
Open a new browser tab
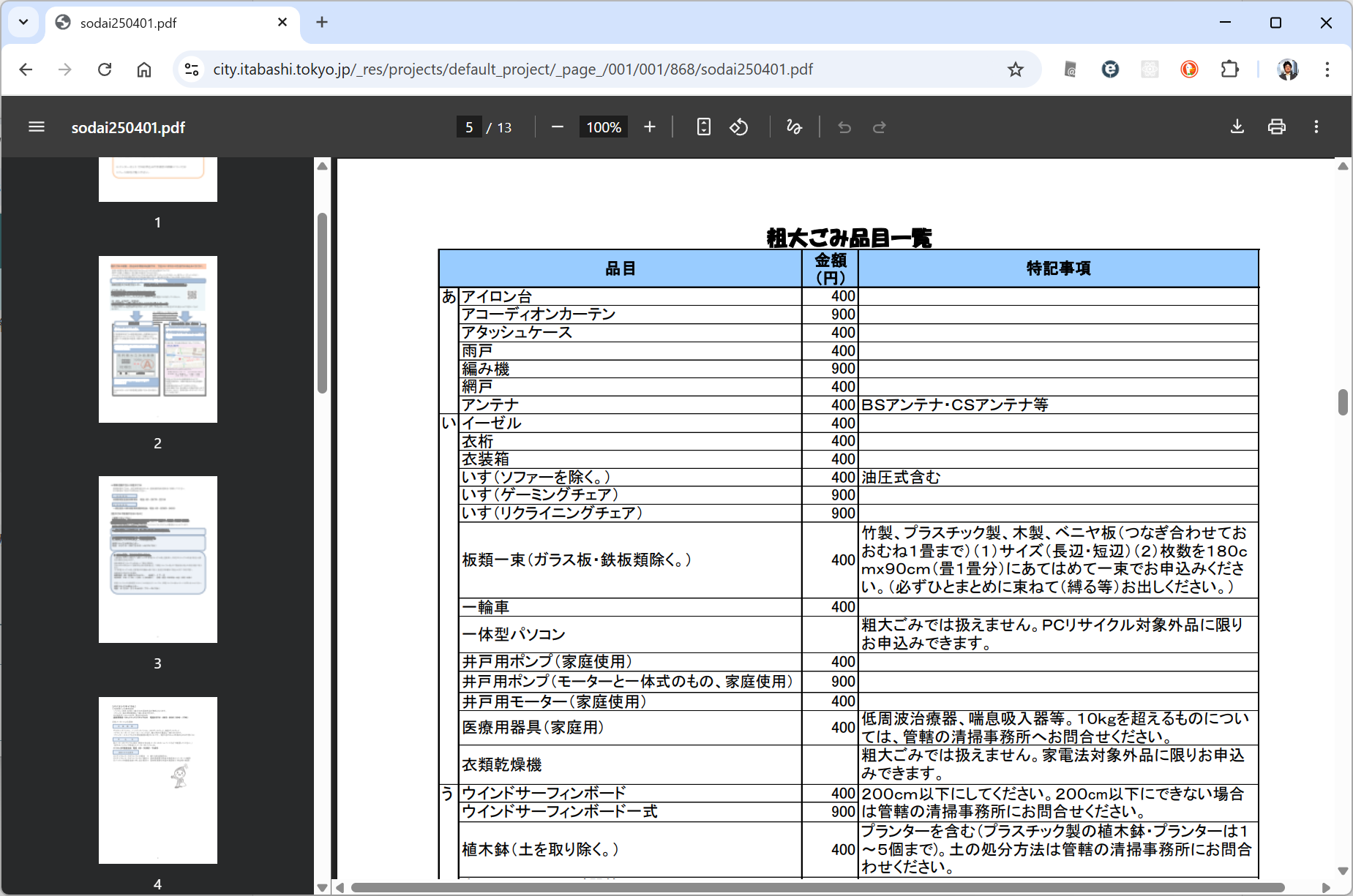point(322,22)
